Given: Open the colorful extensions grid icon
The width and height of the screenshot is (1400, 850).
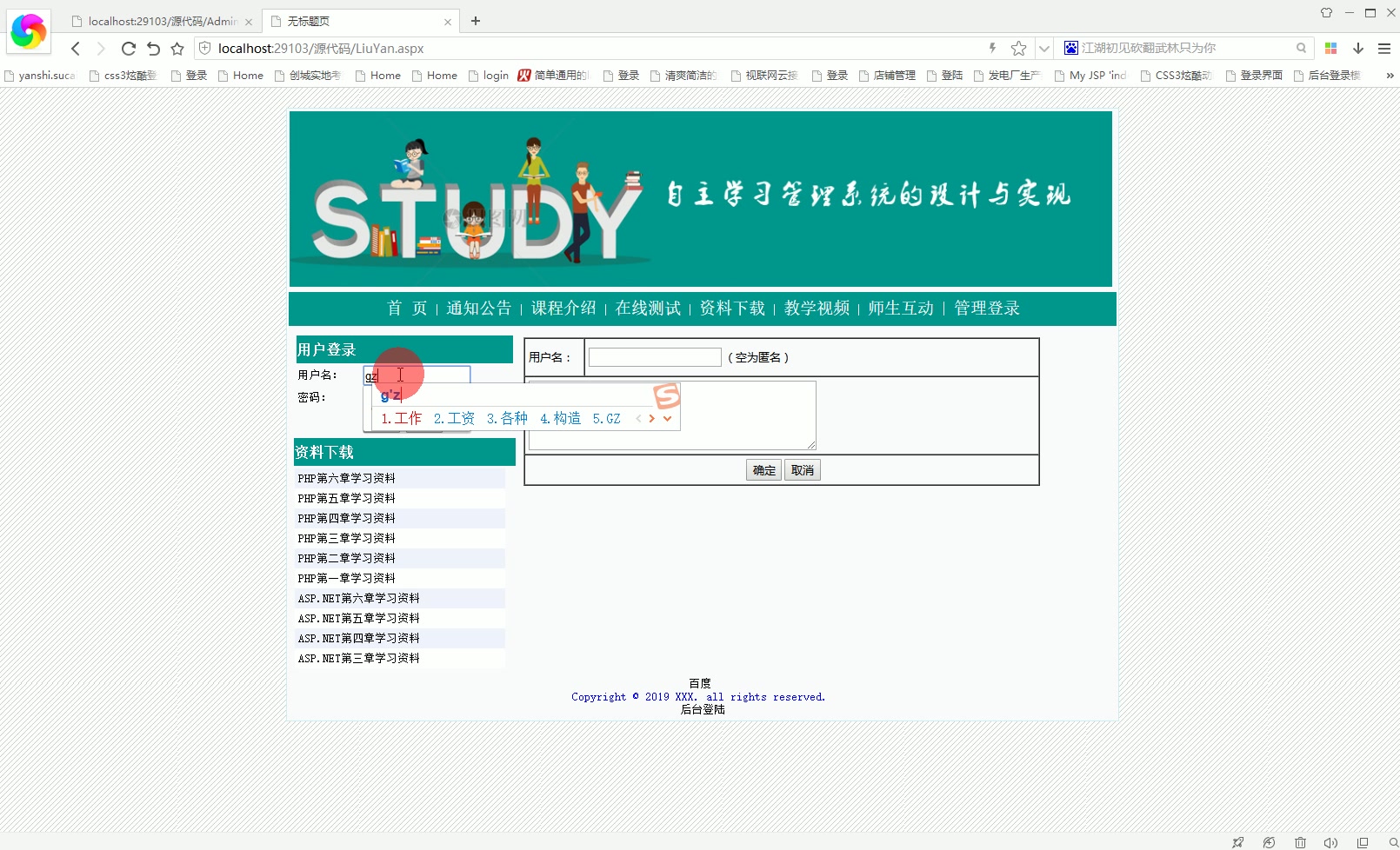Looking at the screenshot, I should (x=1330, y=48).
